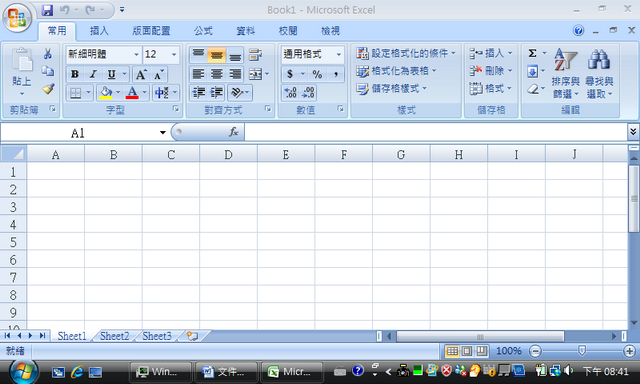
Task: Toggle bold formatting
Action: (75, 74)
